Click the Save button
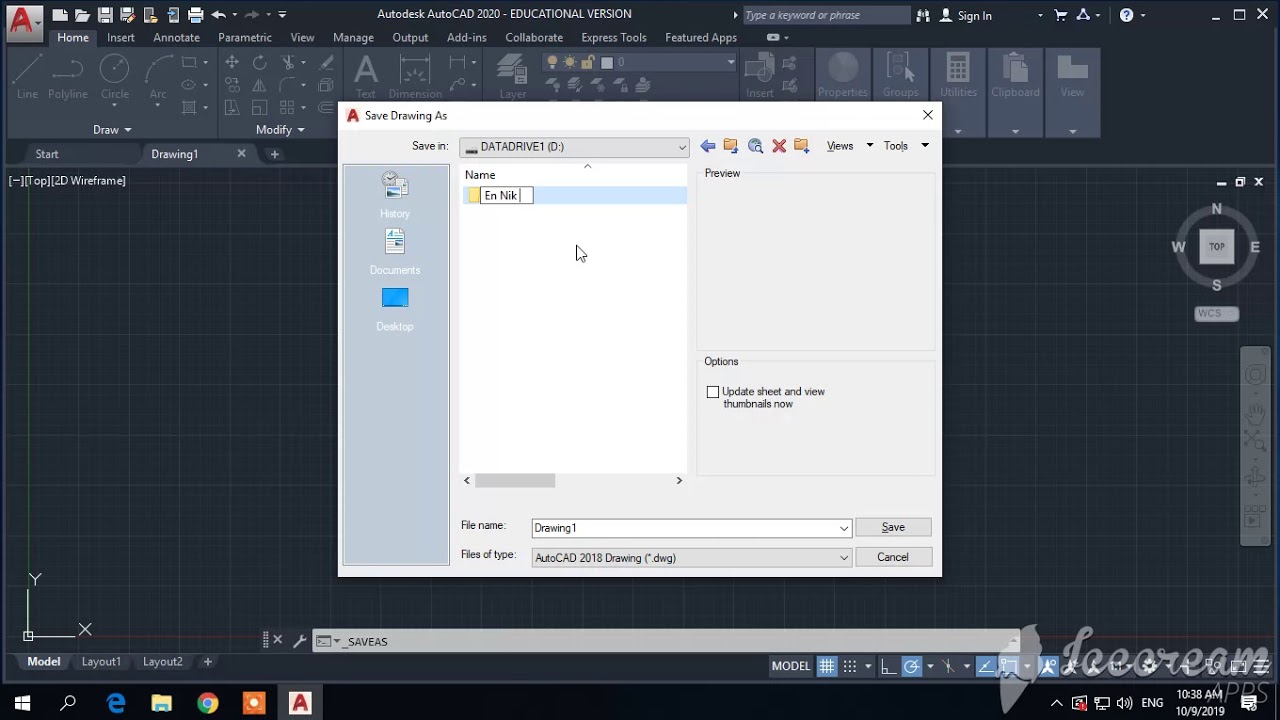Screen dimensions: 1280x720 [893, 527]
